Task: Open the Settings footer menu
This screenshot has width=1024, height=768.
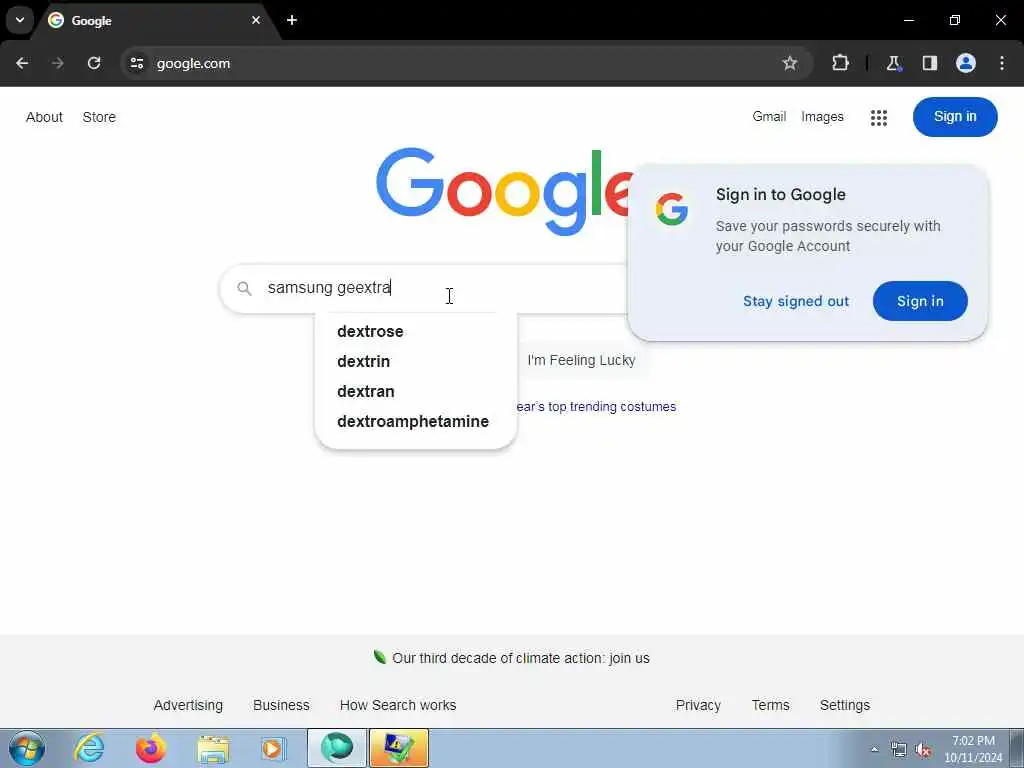Action: click(x=844, y=705)
